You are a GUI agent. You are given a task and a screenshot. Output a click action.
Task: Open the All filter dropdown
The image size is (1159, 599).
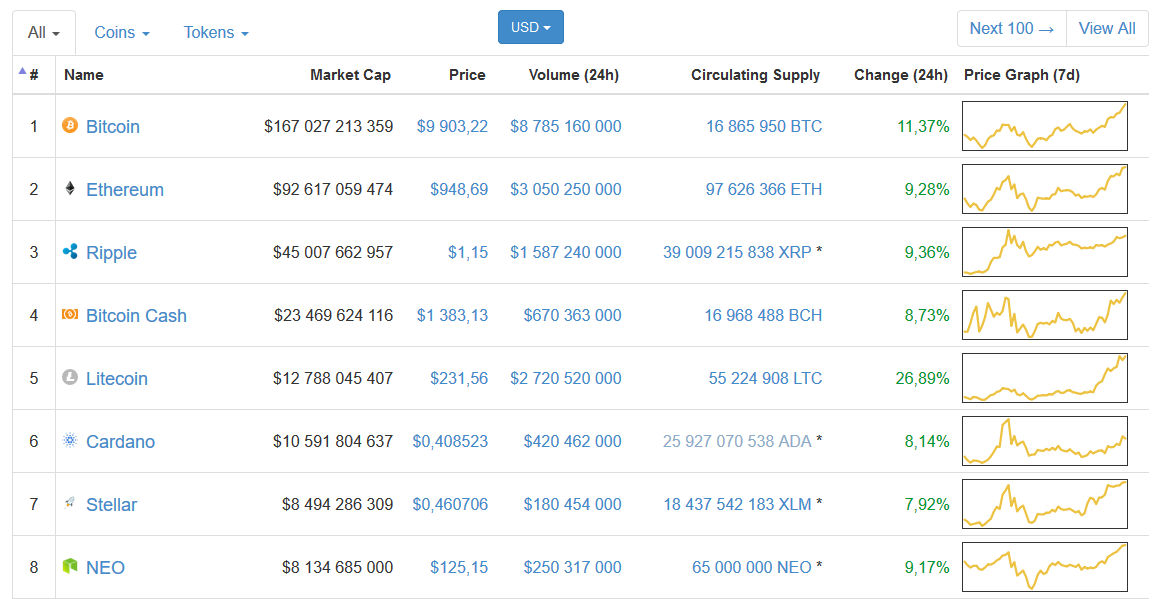[44, 33]
